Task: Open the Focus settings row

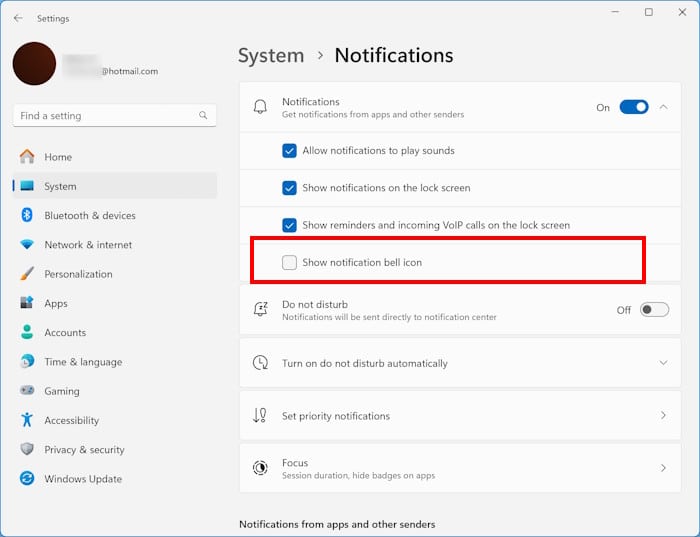Action: (454, 468)
